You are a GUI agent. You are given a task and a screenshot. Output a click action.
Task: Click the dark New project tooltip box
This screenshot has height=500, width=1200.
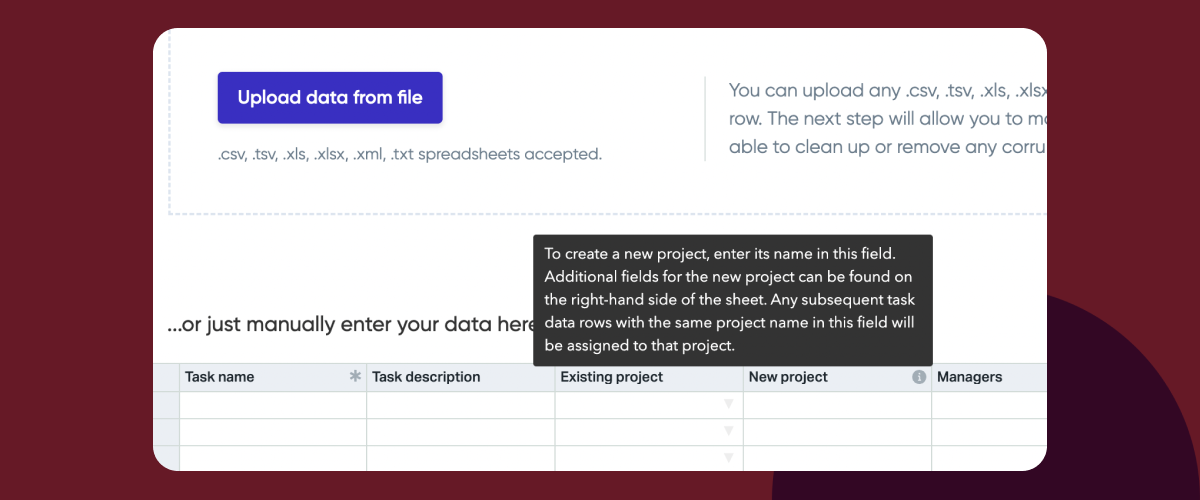(x=732, y=300)
